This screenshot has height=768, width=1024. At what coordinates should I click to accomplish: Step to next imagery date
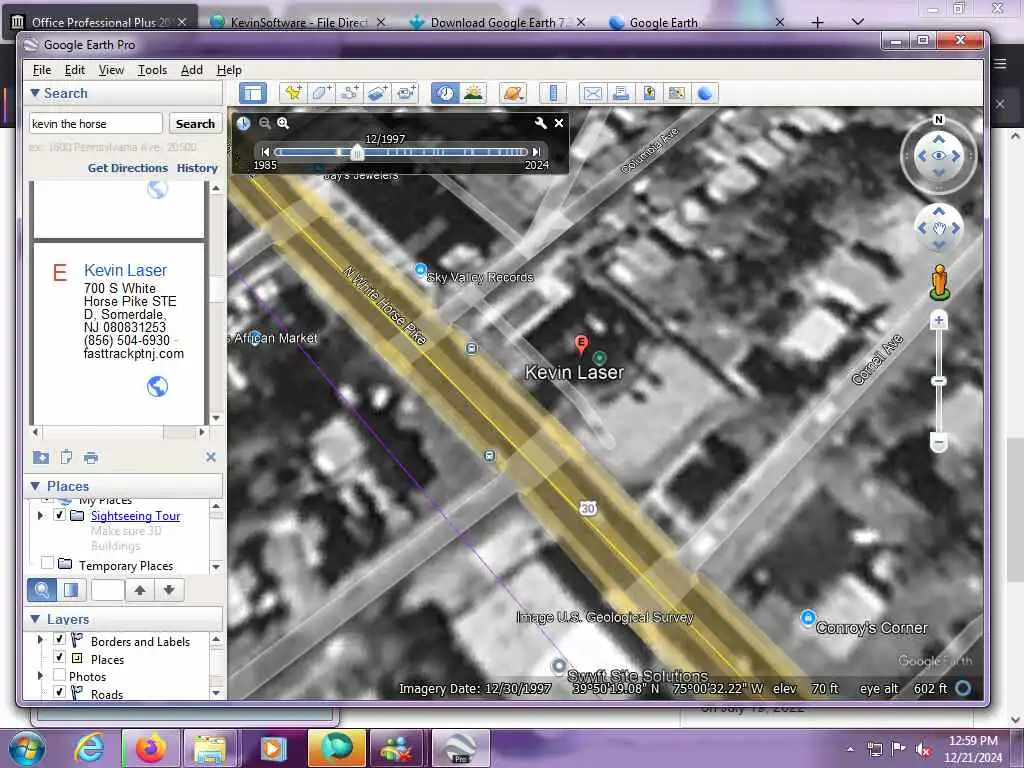pyautogui.click(x=536, y=152)
